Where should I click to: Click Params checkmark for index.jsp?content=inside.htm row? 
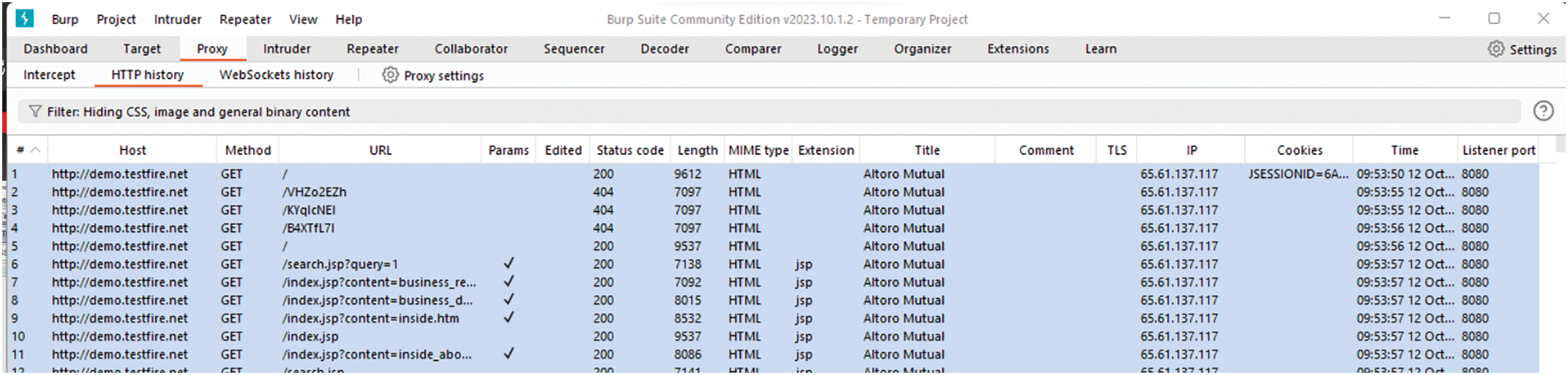click(x=509, y=318)
